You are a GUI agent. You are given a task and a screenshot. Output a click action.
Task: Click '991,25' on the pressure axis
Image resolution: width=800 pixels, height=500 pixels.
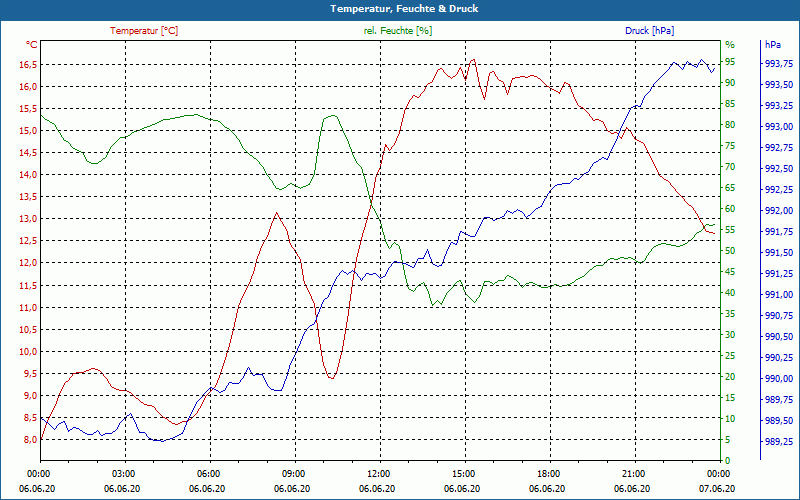(x=779, y=273)
